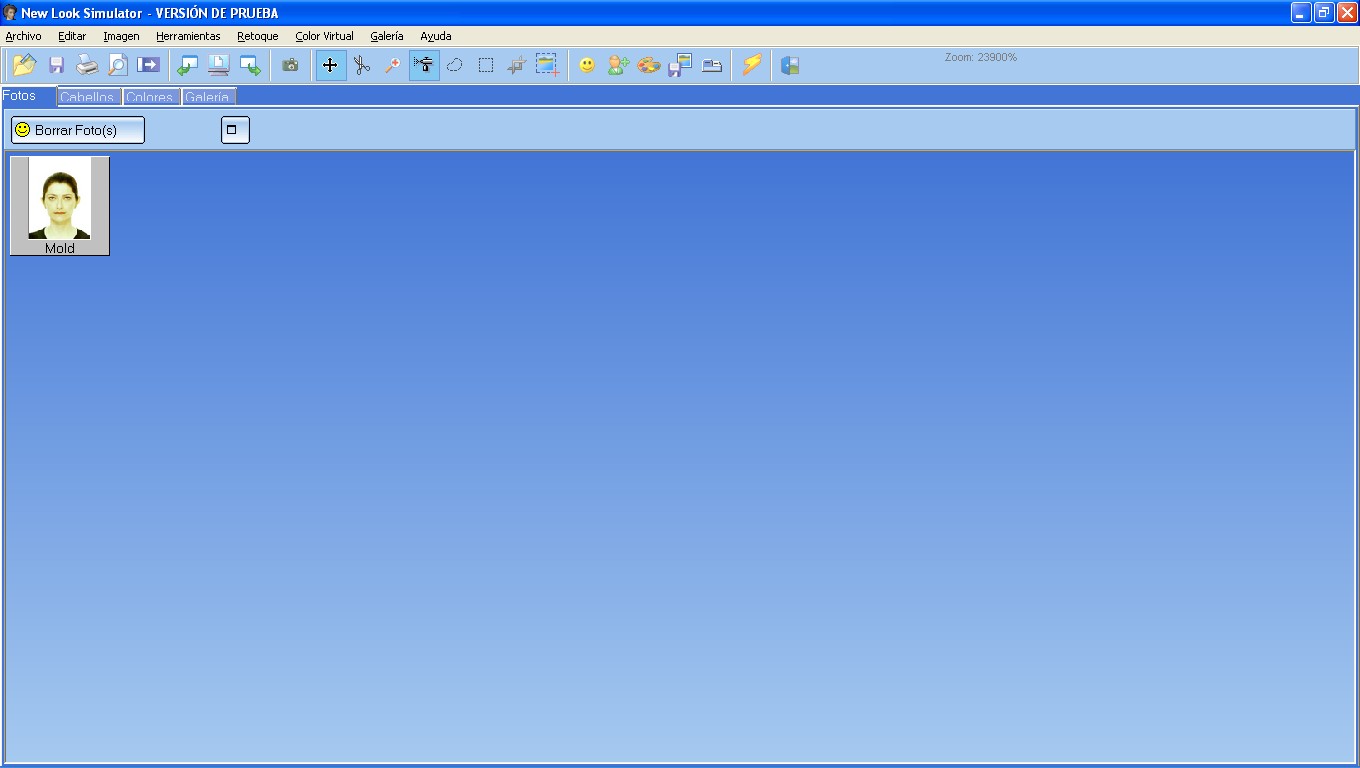Switch to the Colores tab
Viewport: 1360px width, 768px height.
coord(151,97)
